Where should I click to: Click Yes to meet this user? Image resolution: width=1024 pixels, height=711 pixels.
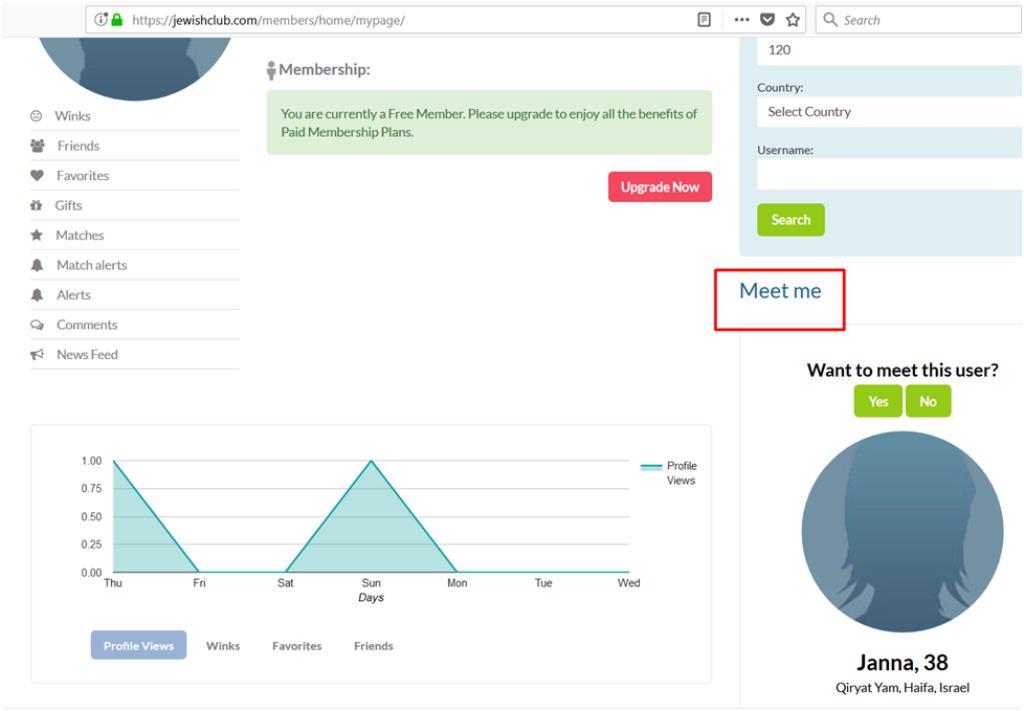(878, 401)
